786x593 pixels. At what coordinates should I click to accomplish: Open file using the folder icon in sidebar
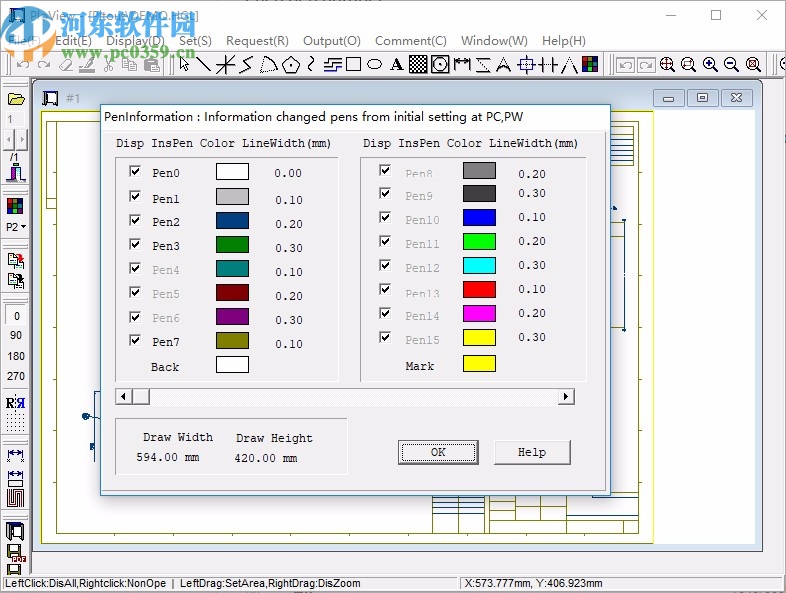pos(16,99)
